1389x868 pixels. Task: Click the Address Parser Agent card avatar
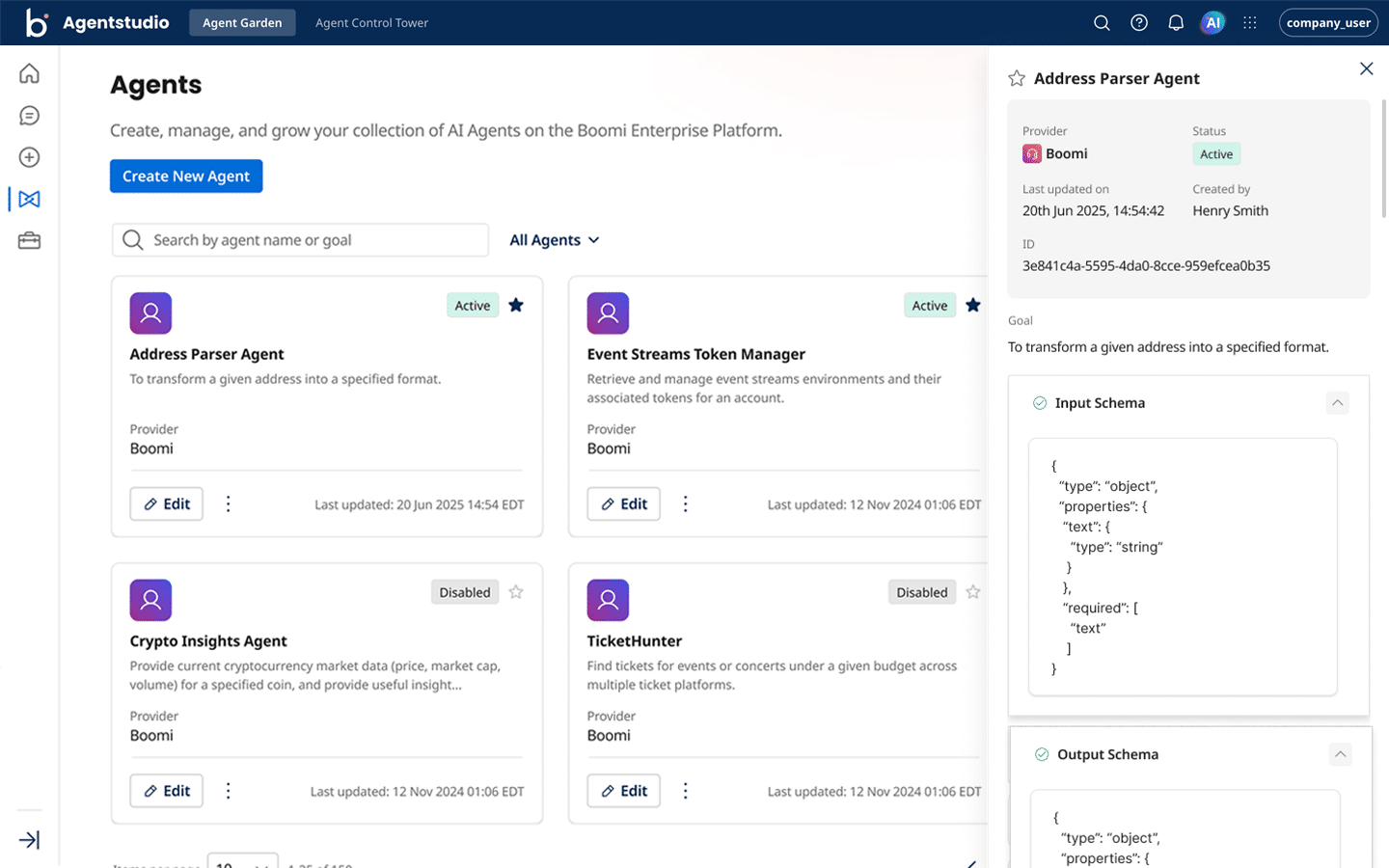coord(150,313)
